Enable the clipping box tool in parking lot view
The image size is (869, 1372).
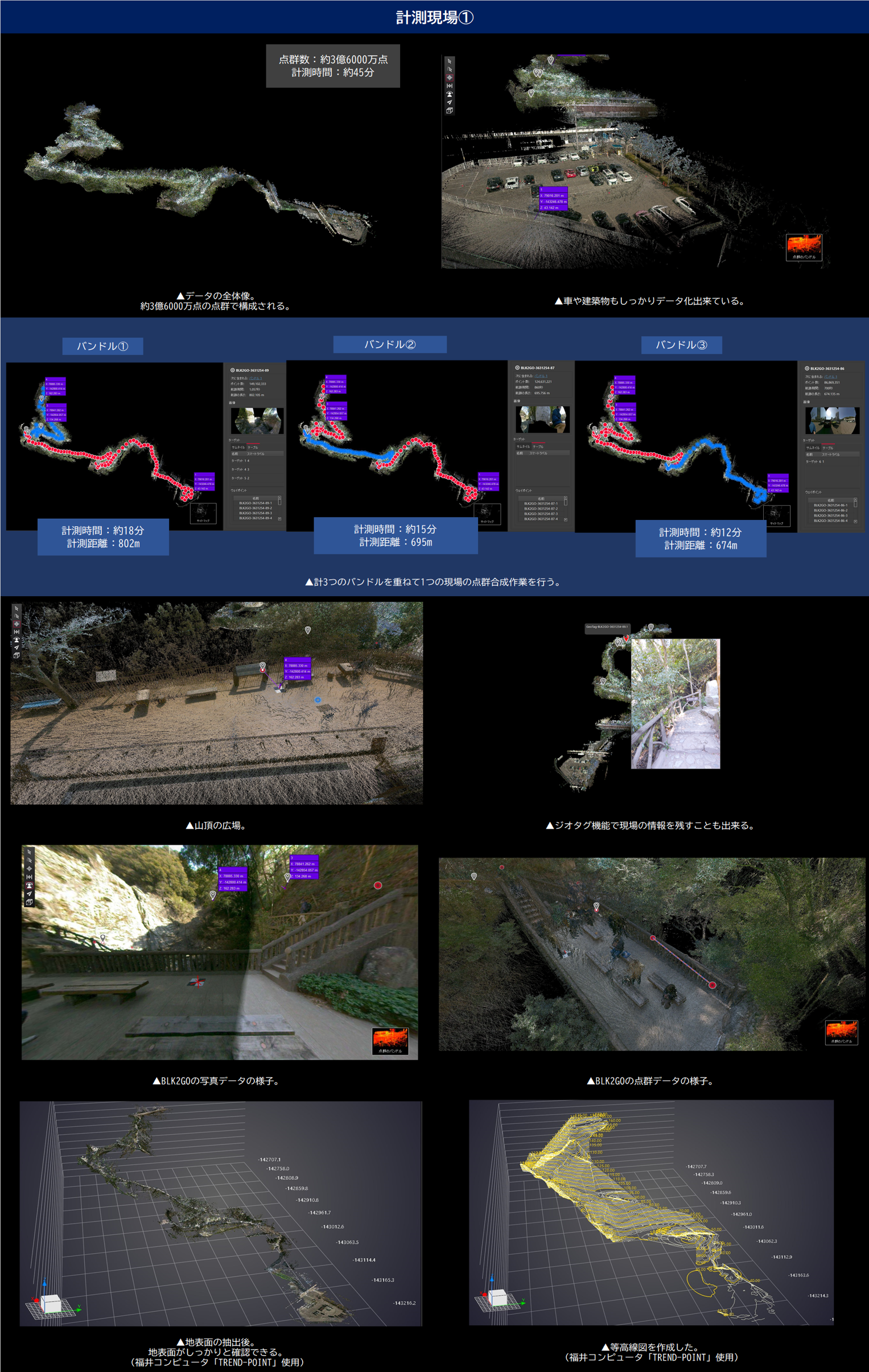point(450,110)
